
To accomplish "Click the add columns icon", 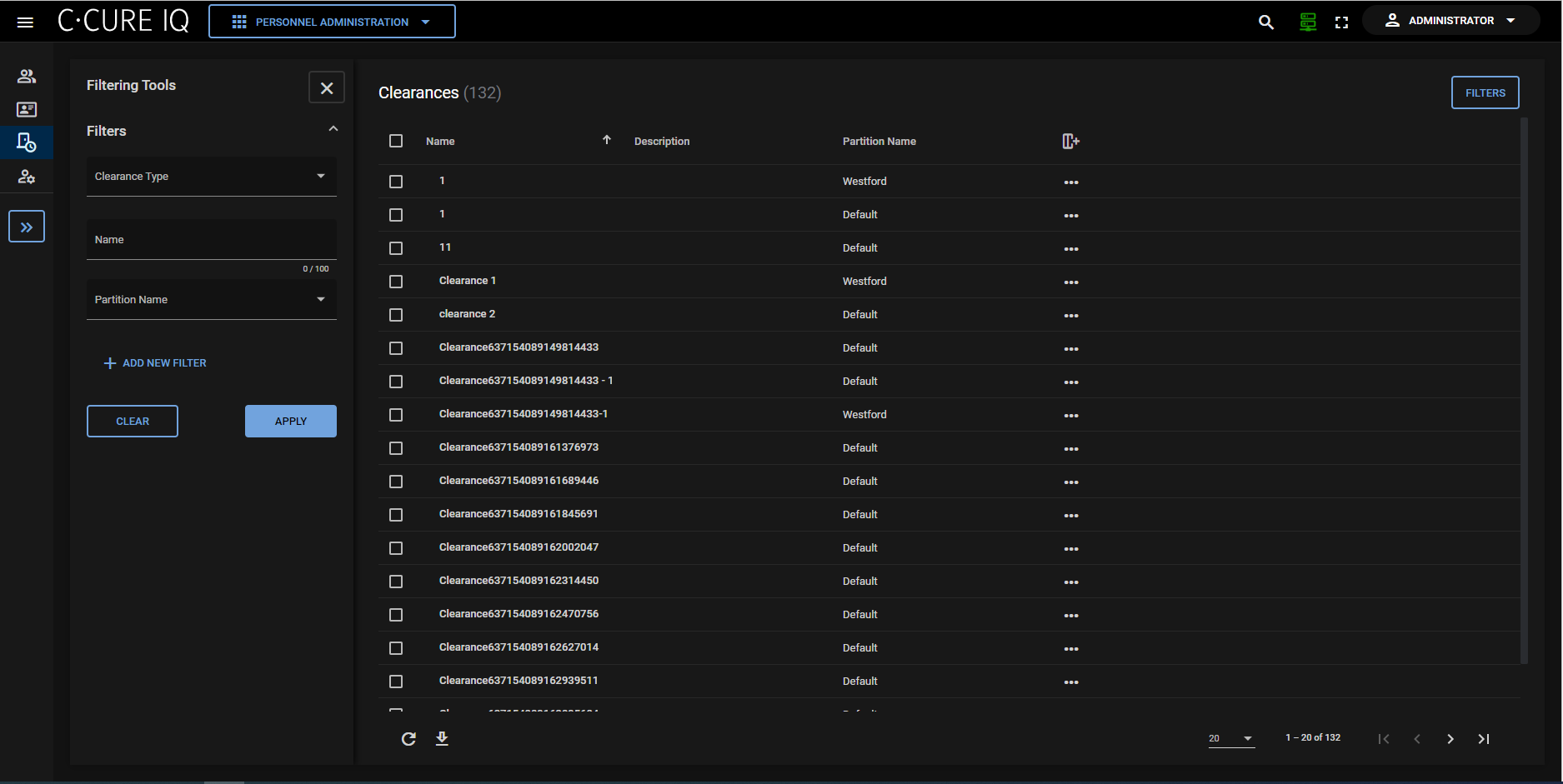I will pos(1070,142).
